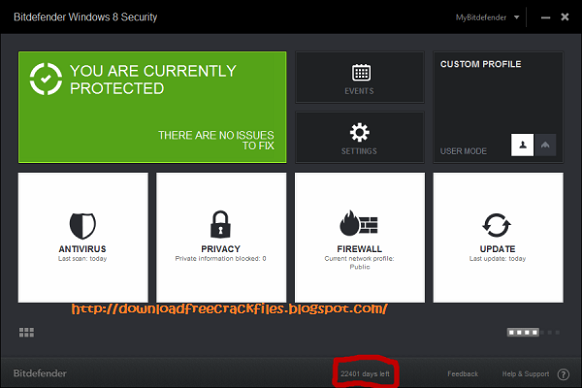This screenshot has width=582, height=388.
Task: Click 'Current network profile: Public' text
Action: coord(359,263)
